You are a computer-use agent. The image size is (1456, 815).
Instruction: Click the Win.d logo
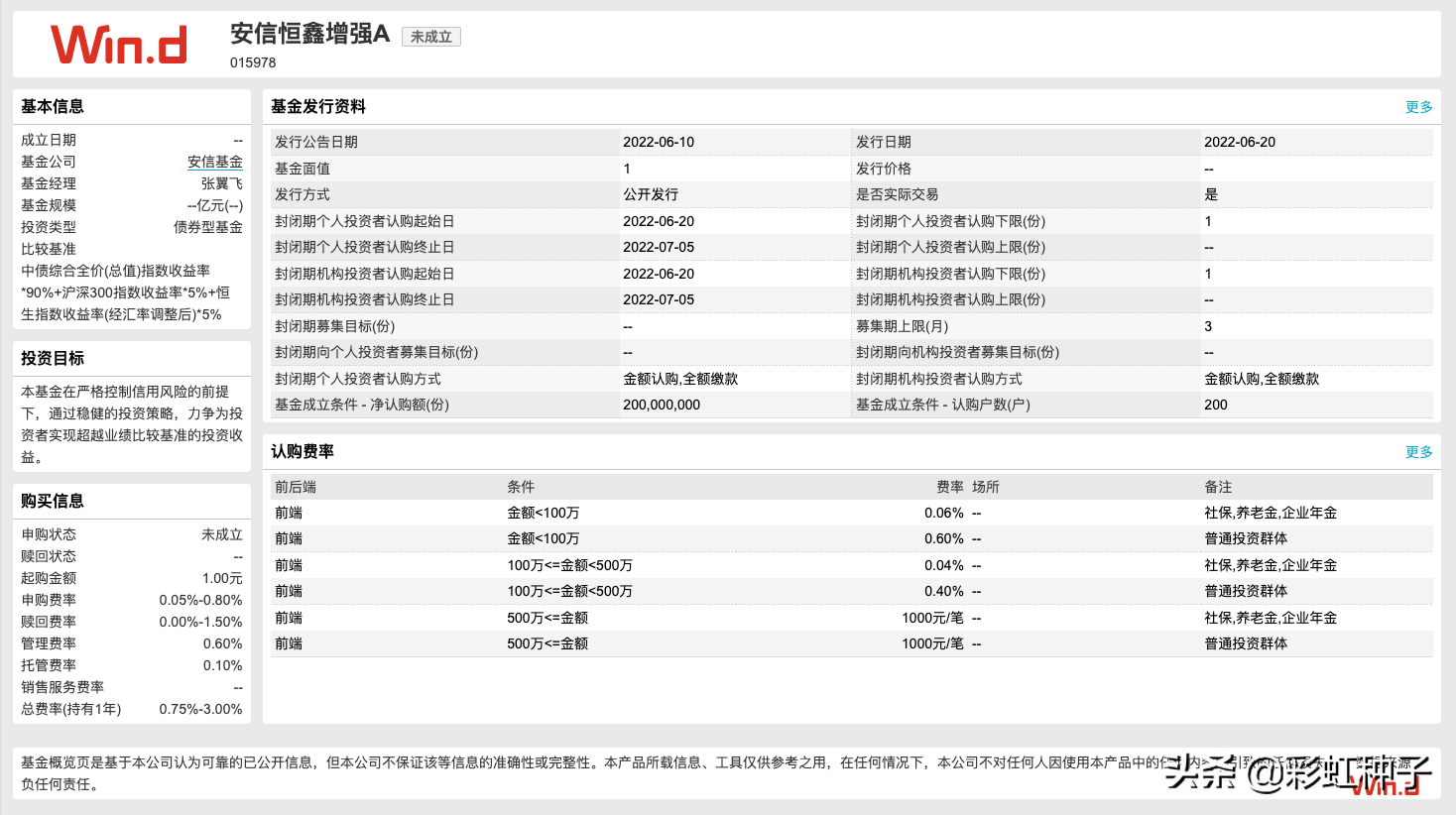coord(117,44)
